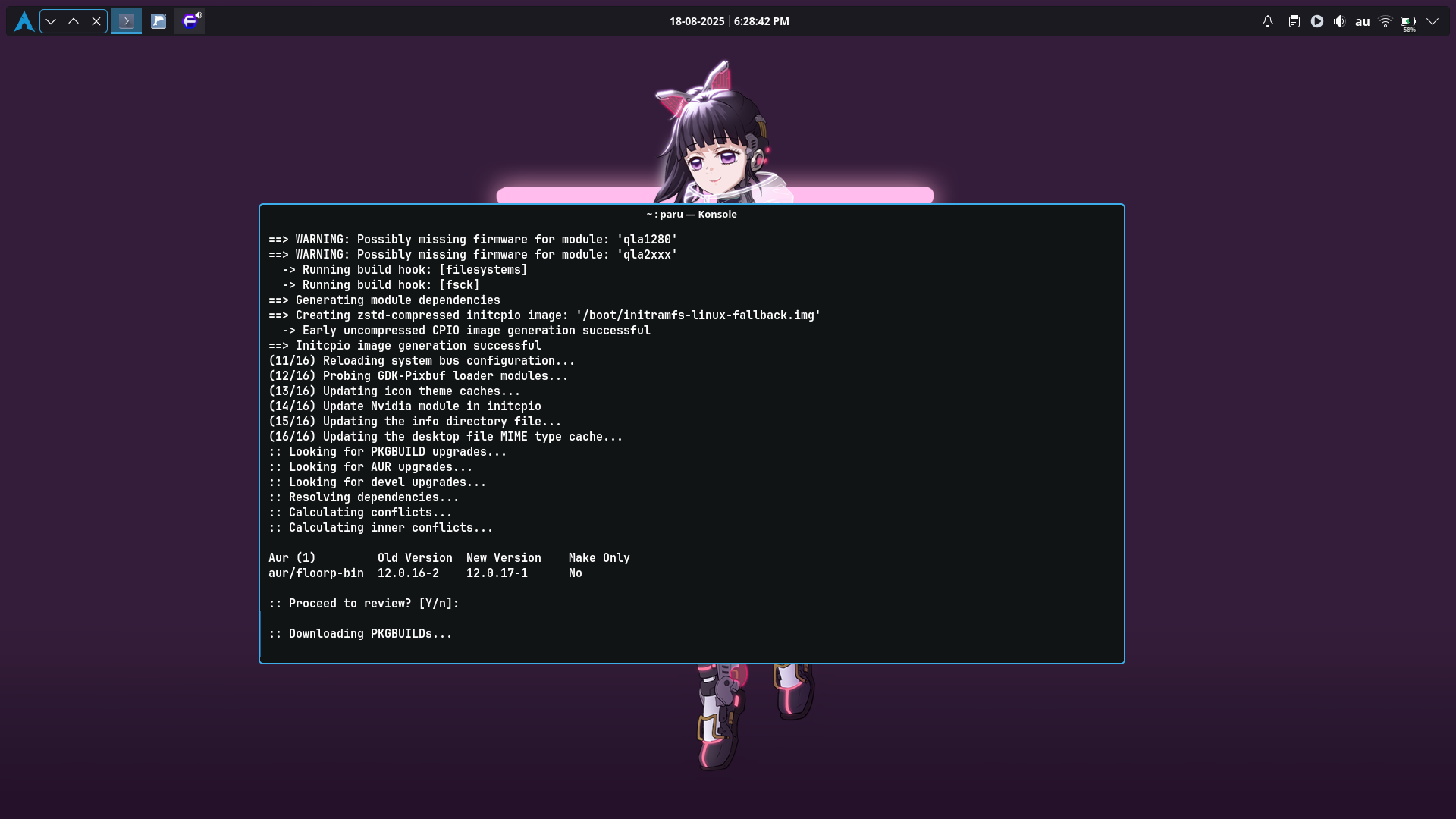Click the 'New Version' column header text
1456x819 pixels.
pos(504,558)
